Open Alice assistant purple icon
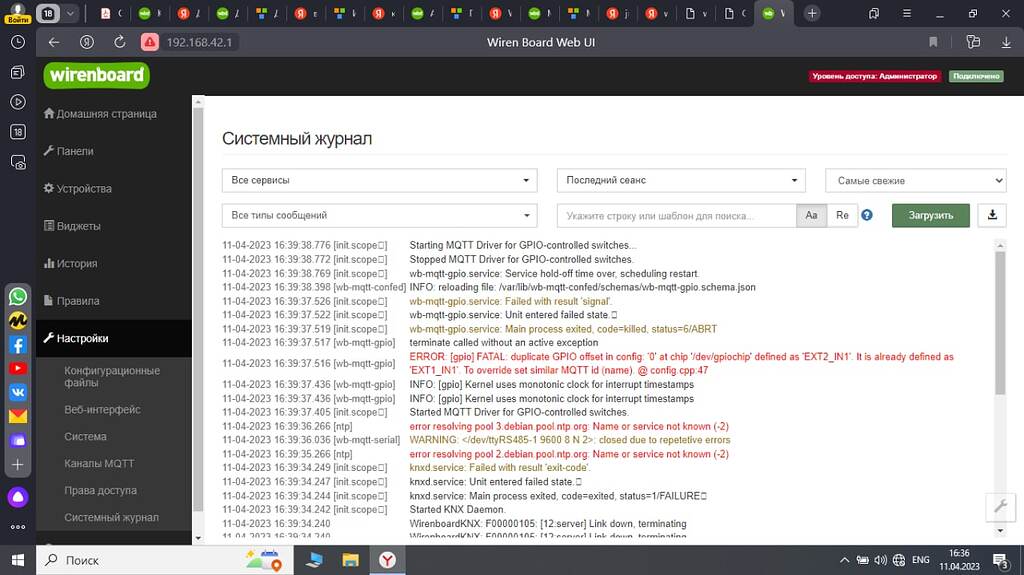 pyautogui.click(x=18, y=497)
